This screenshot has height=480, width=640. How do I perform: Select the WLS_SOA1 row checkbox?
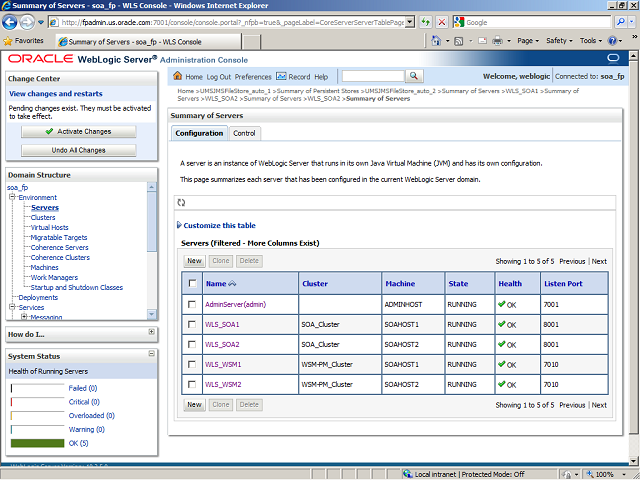tap(192, 324)
